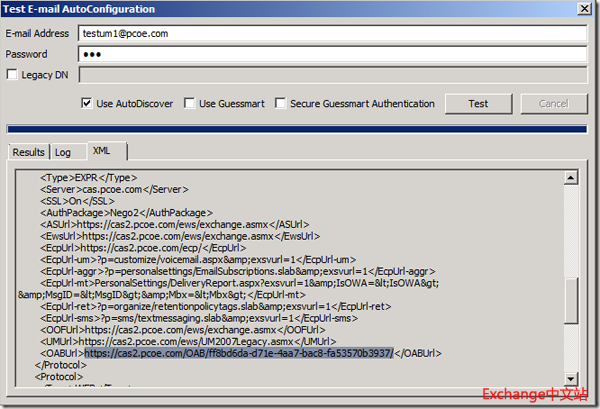This screenshot has height=409, width=600.
Task: Uncheck the Use AutoDiscover option
Action: click(87, 103)
